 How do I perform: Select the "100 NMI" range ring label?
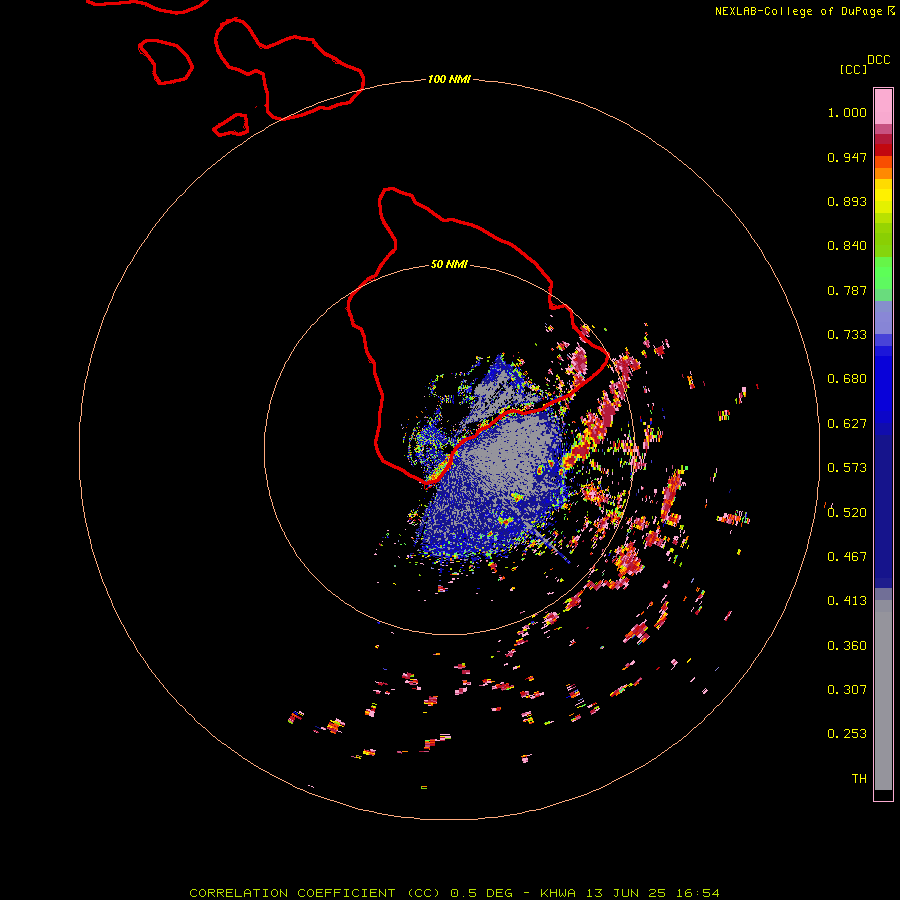click(449, 79)
